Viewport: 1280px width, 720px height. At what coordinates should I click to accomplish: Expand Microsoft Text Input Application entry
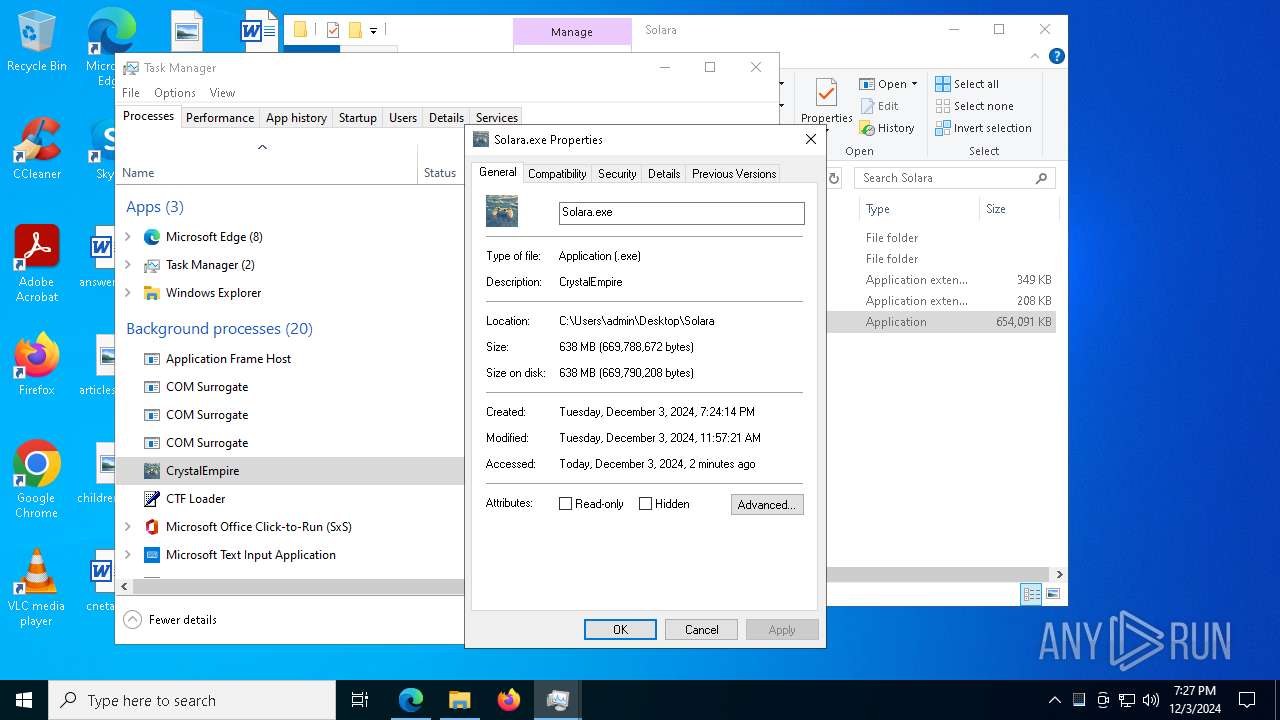[128, 555]
